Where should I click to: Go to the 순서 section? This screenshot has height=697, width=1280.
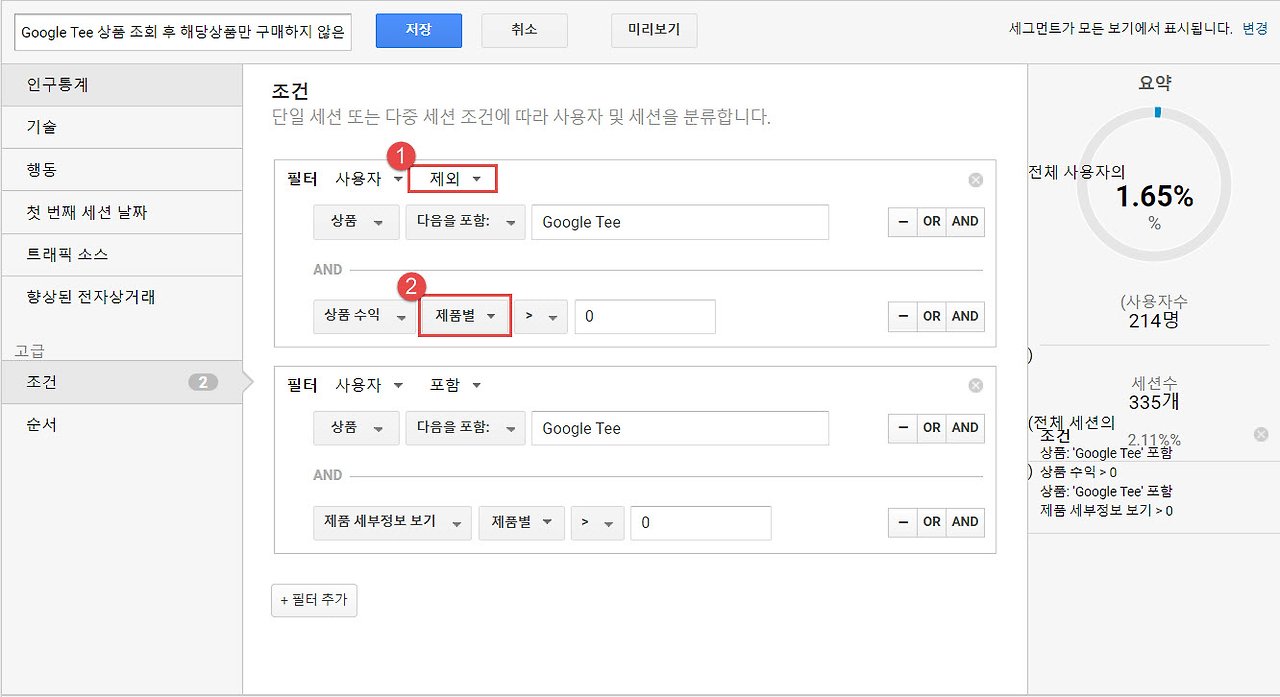click(121, 425)
